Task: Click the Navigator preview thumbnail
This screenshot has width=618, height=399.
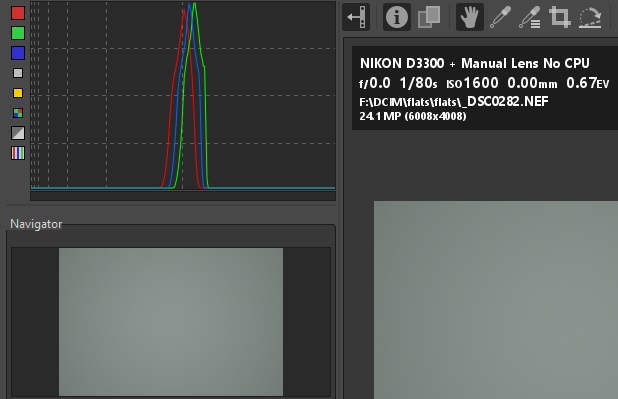Action: (x=171, y=322)
